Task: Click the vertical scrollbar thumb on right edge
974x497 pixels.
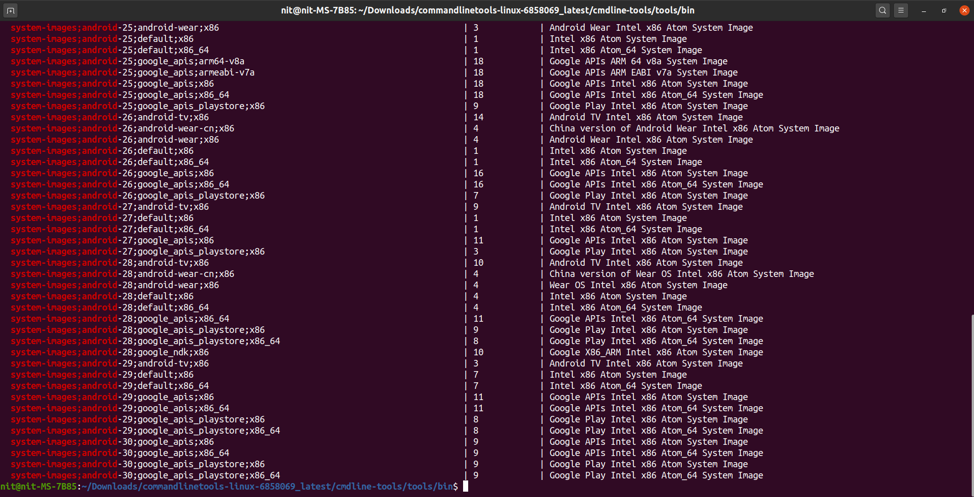Action: click(x=970, y=400)
